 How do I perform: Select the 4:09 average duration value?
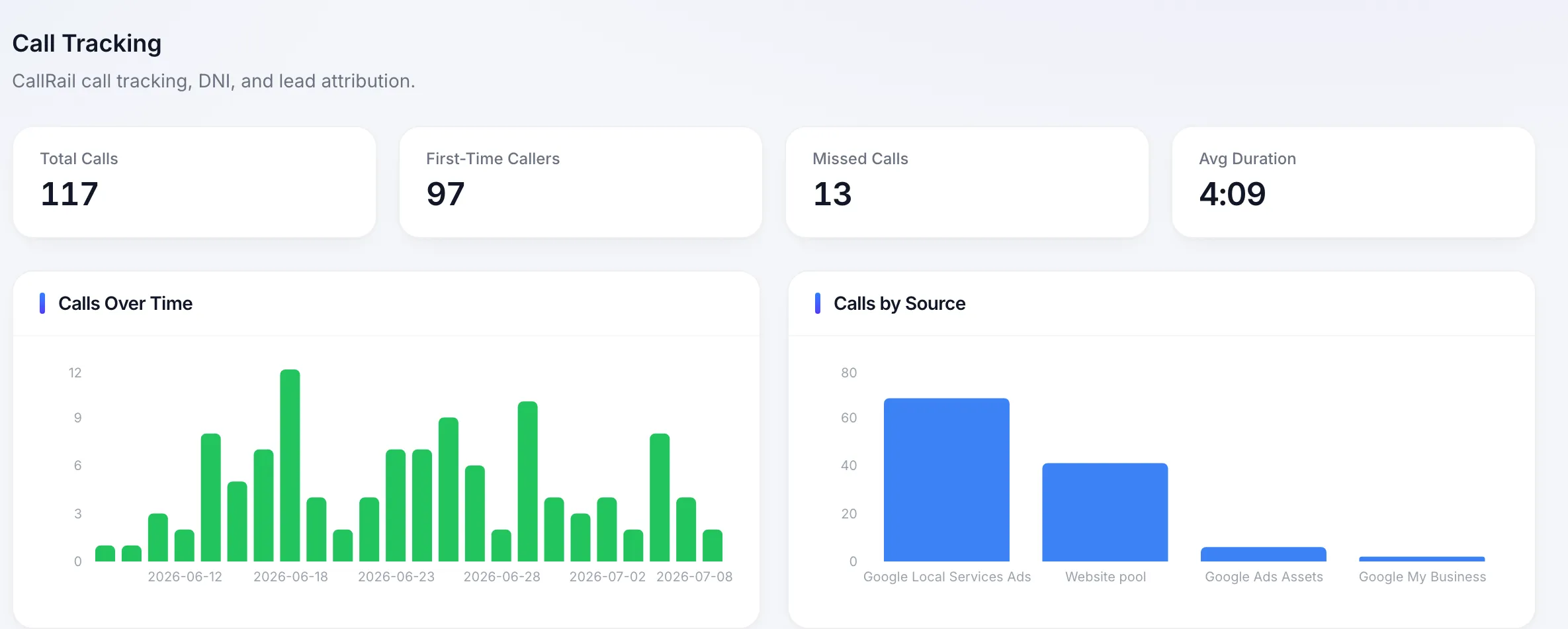(x=1233, y=194)
